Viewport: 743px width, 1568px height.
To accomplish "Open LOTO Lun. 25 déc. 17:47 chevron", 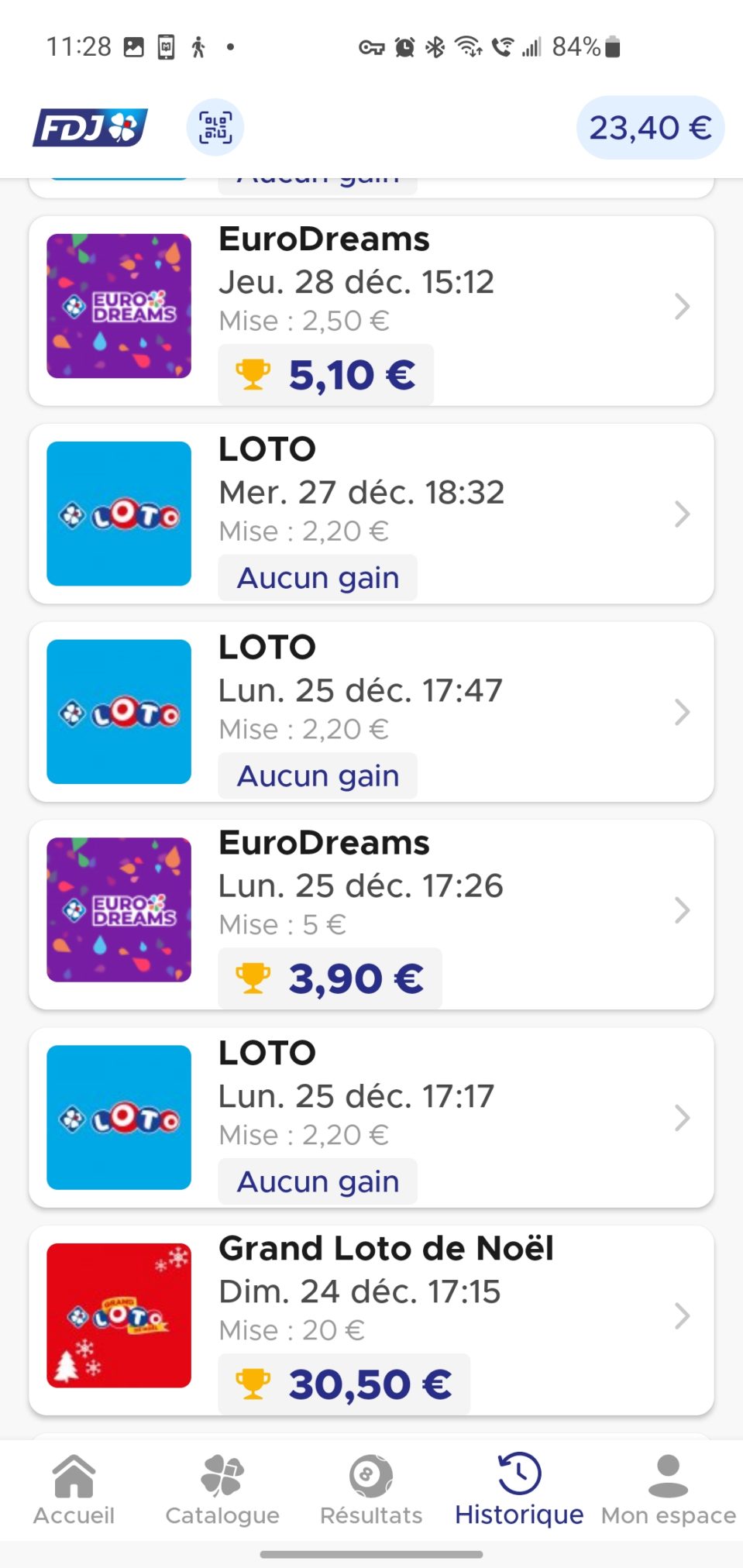I will (x=682, y=712).
